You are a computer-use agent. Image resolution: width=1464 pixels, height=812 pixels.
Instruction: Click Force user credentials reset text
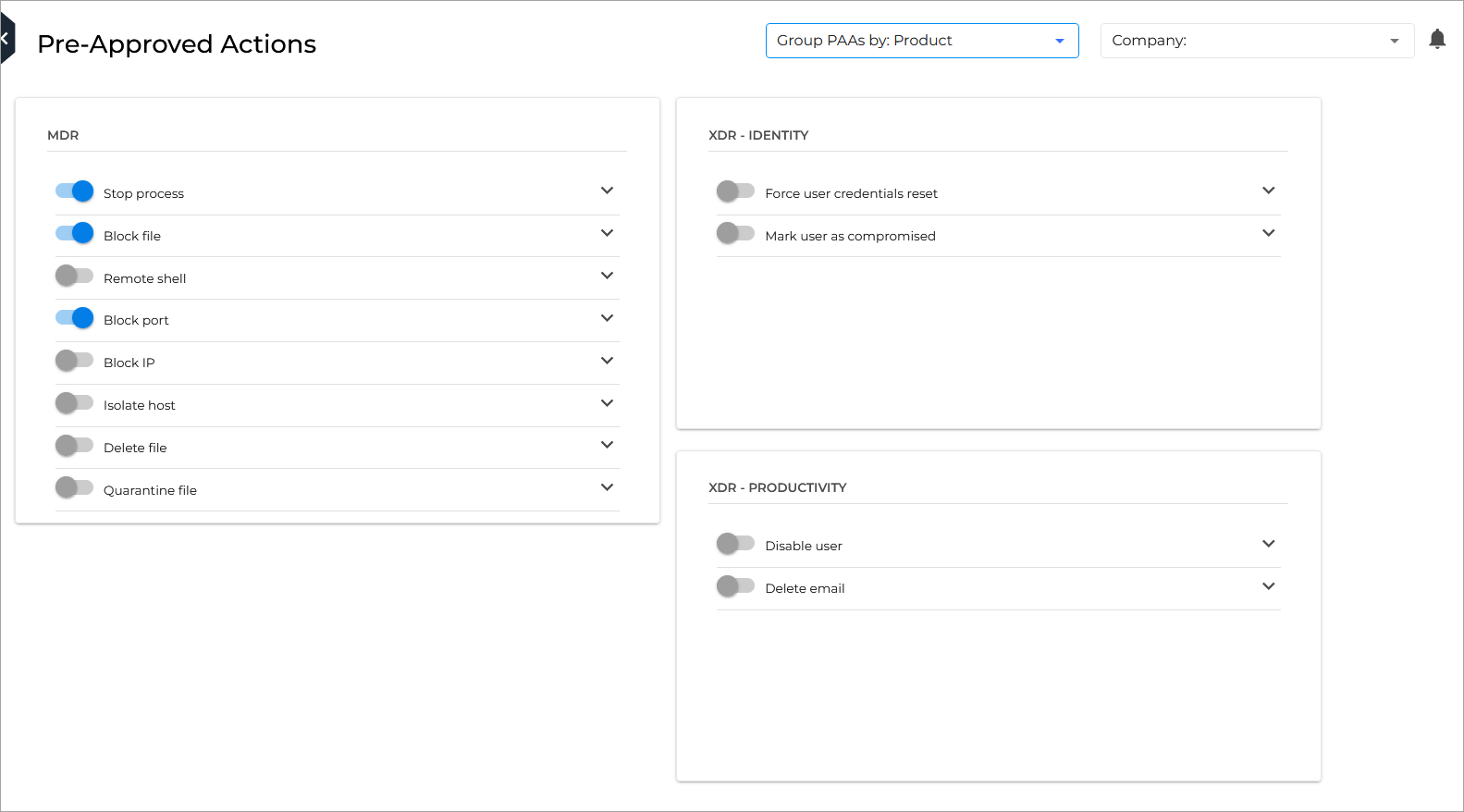(851, 193)
